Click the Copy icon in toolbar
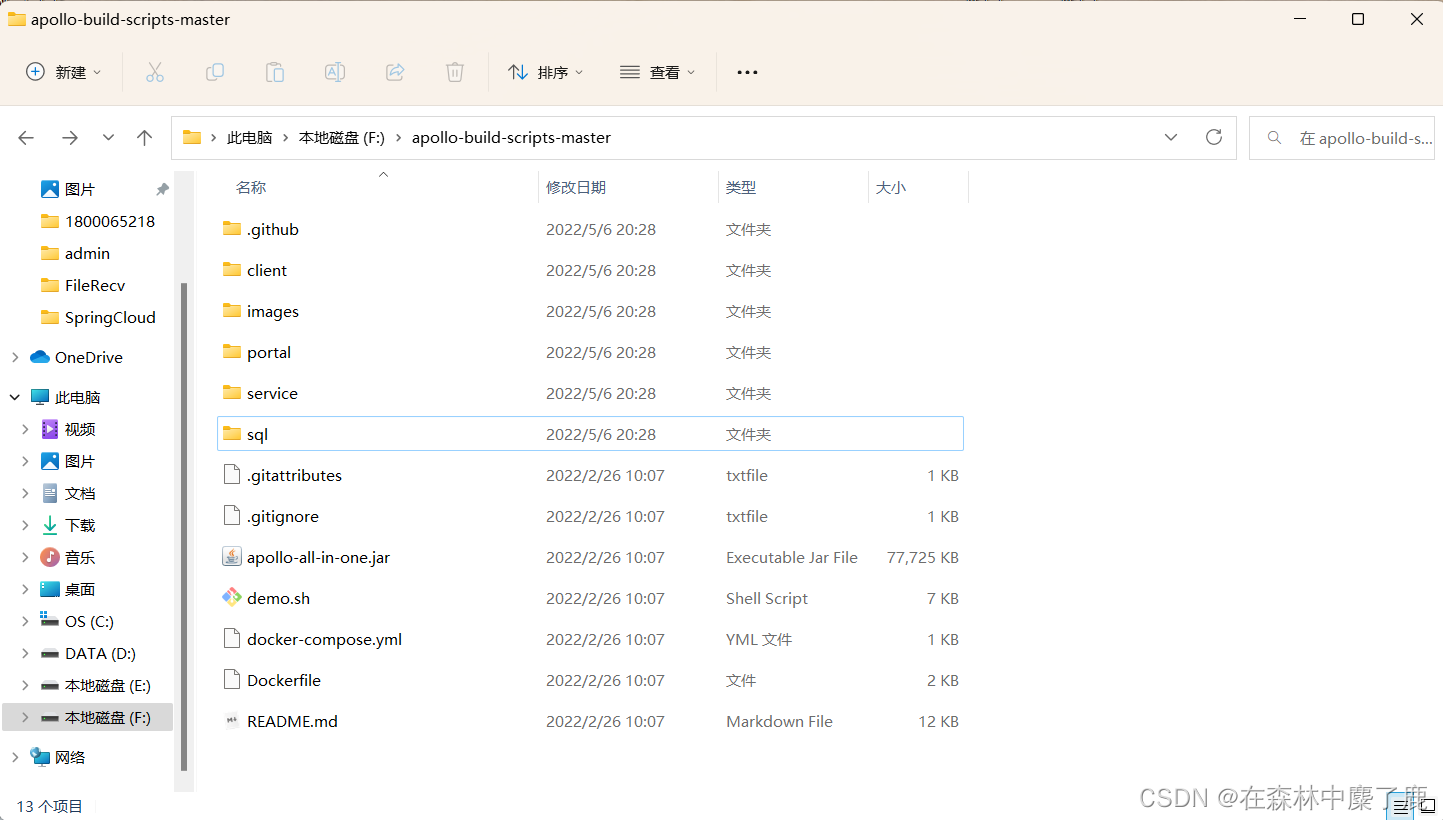 214,72
